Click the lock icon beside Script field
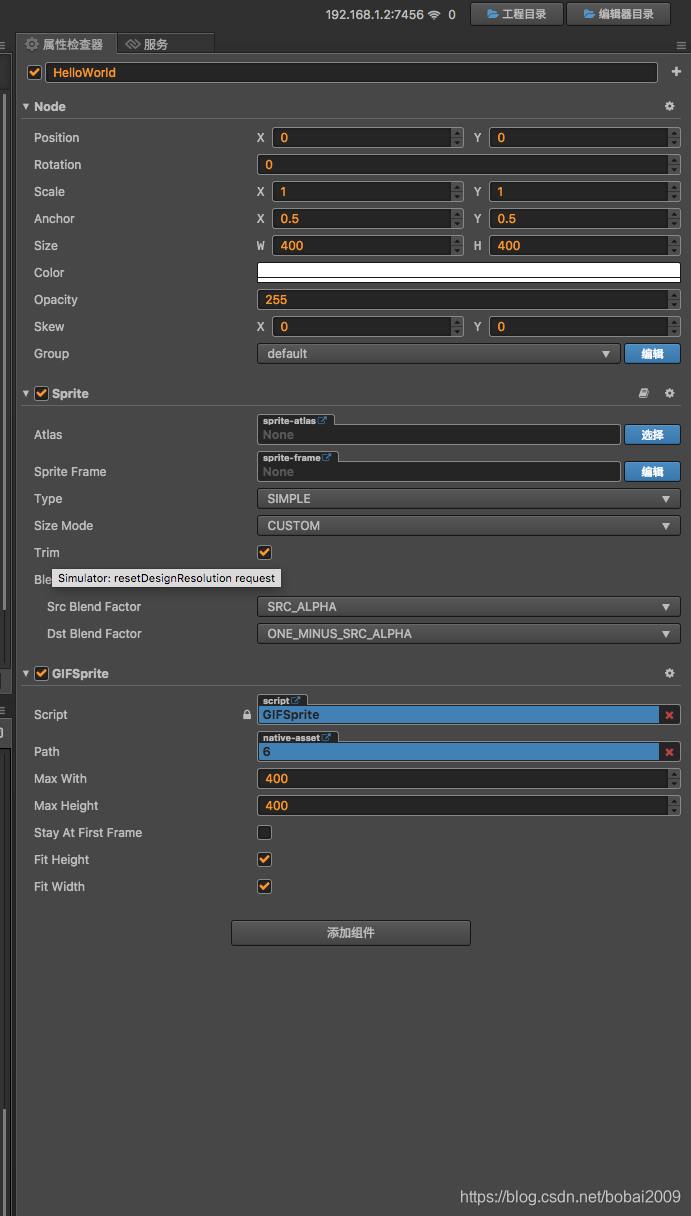 247,715
